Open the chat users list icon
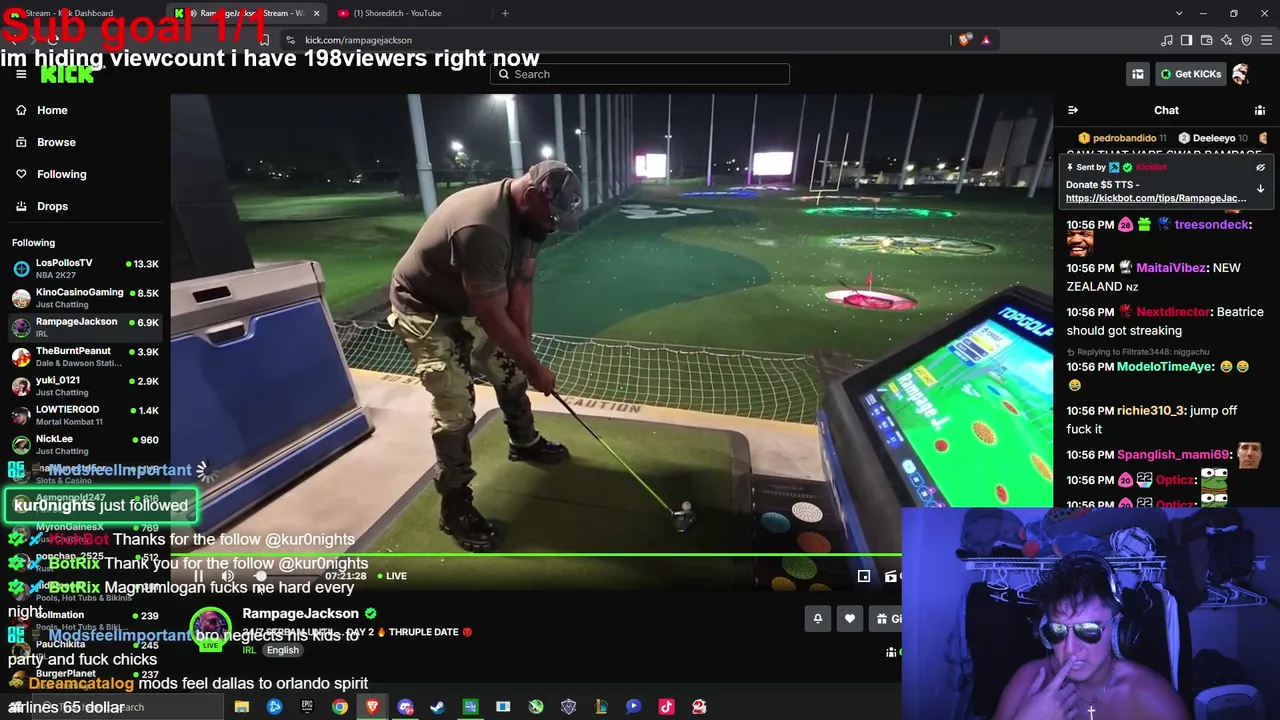This screenshot has height=720, width=1280. pyautogui.click(x=1260, y=110)
